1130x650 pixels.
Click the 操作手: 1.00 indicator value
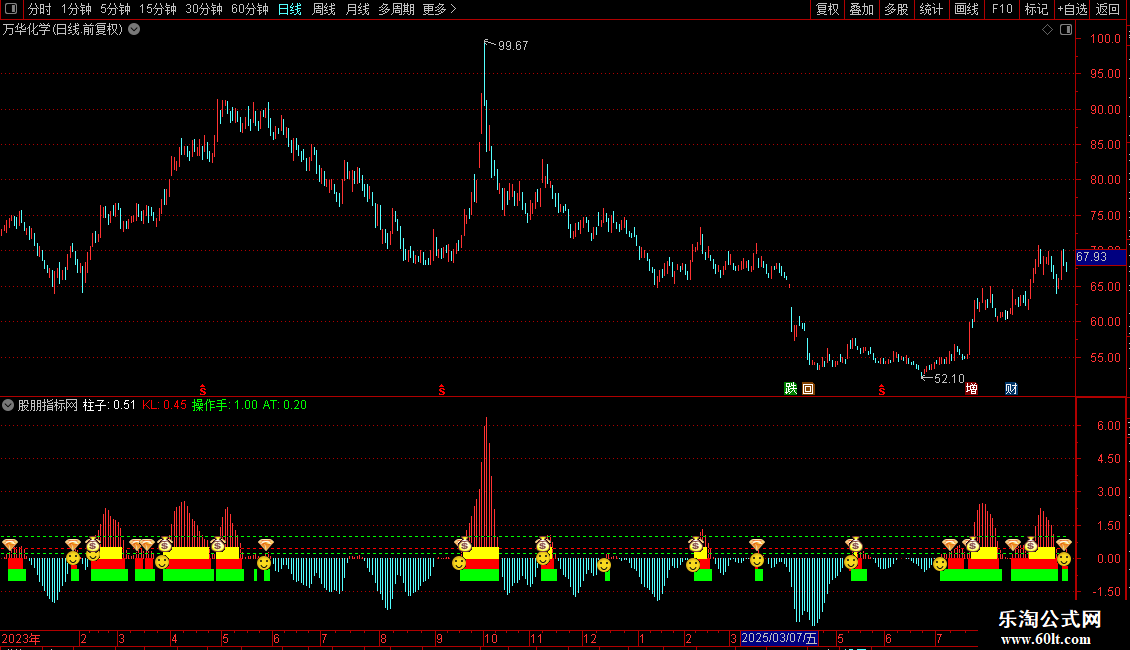click(x=225, y=405)
